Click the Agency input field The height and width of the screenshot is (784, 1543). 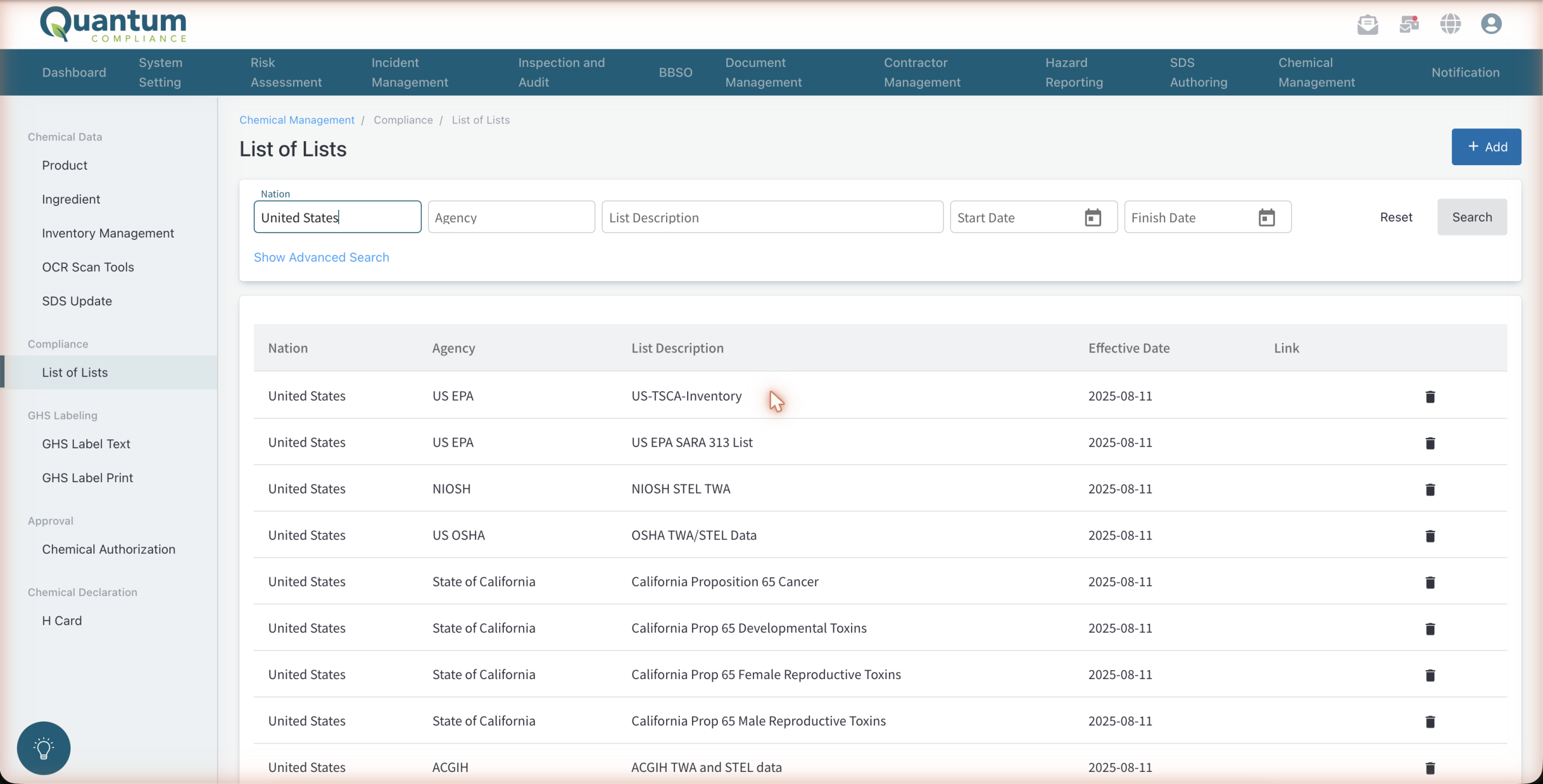tap(511, 217)
